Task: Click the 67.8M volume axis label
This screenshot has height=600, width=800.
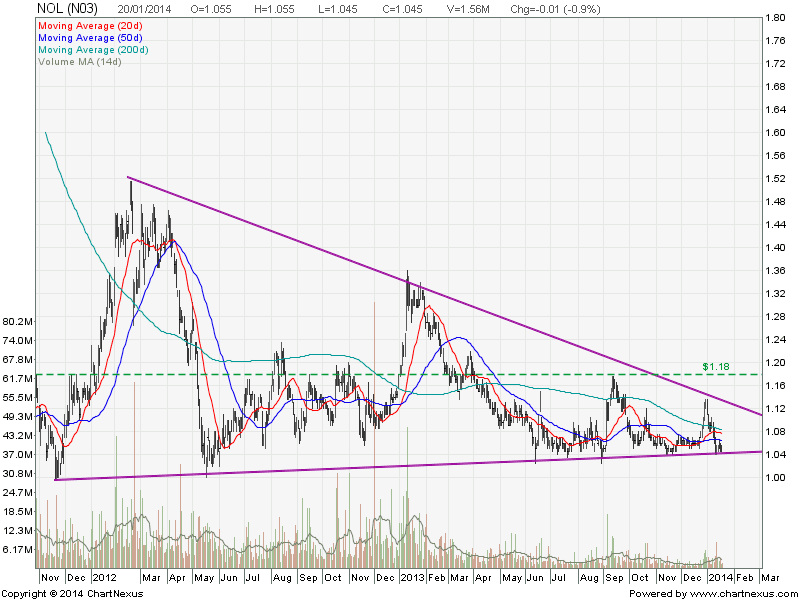Action: pos(18,359)
